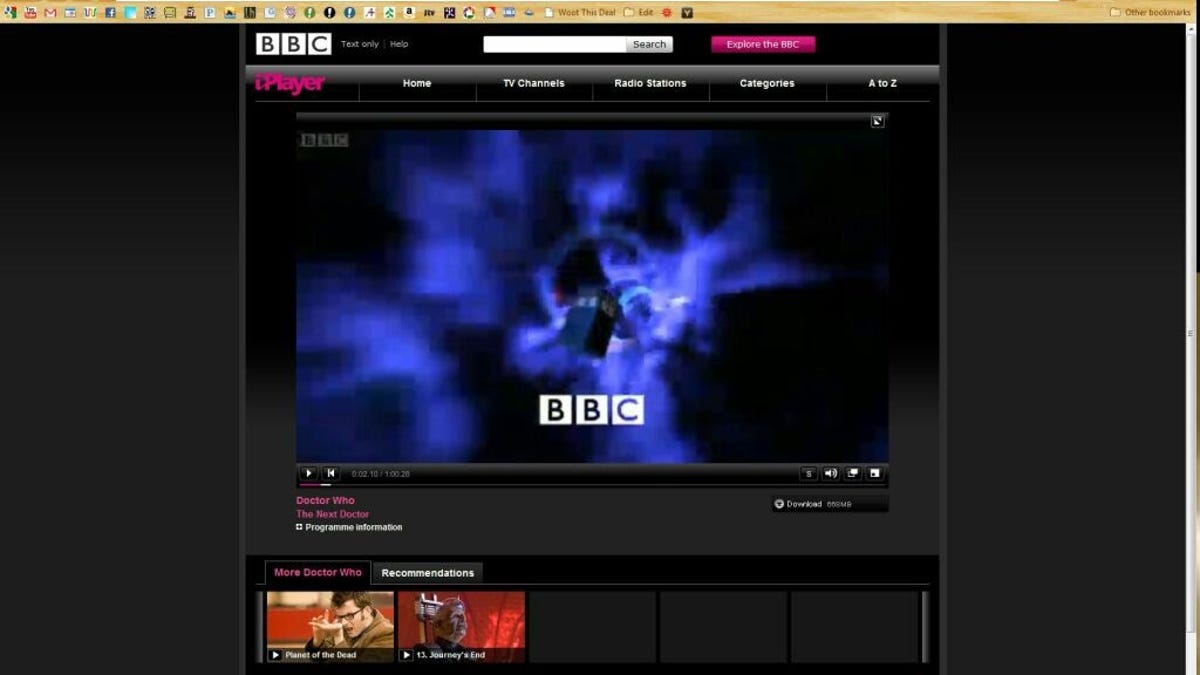Click the Text only link
This screenshot has height=675, width=1200.
click(x=360, y=44)
